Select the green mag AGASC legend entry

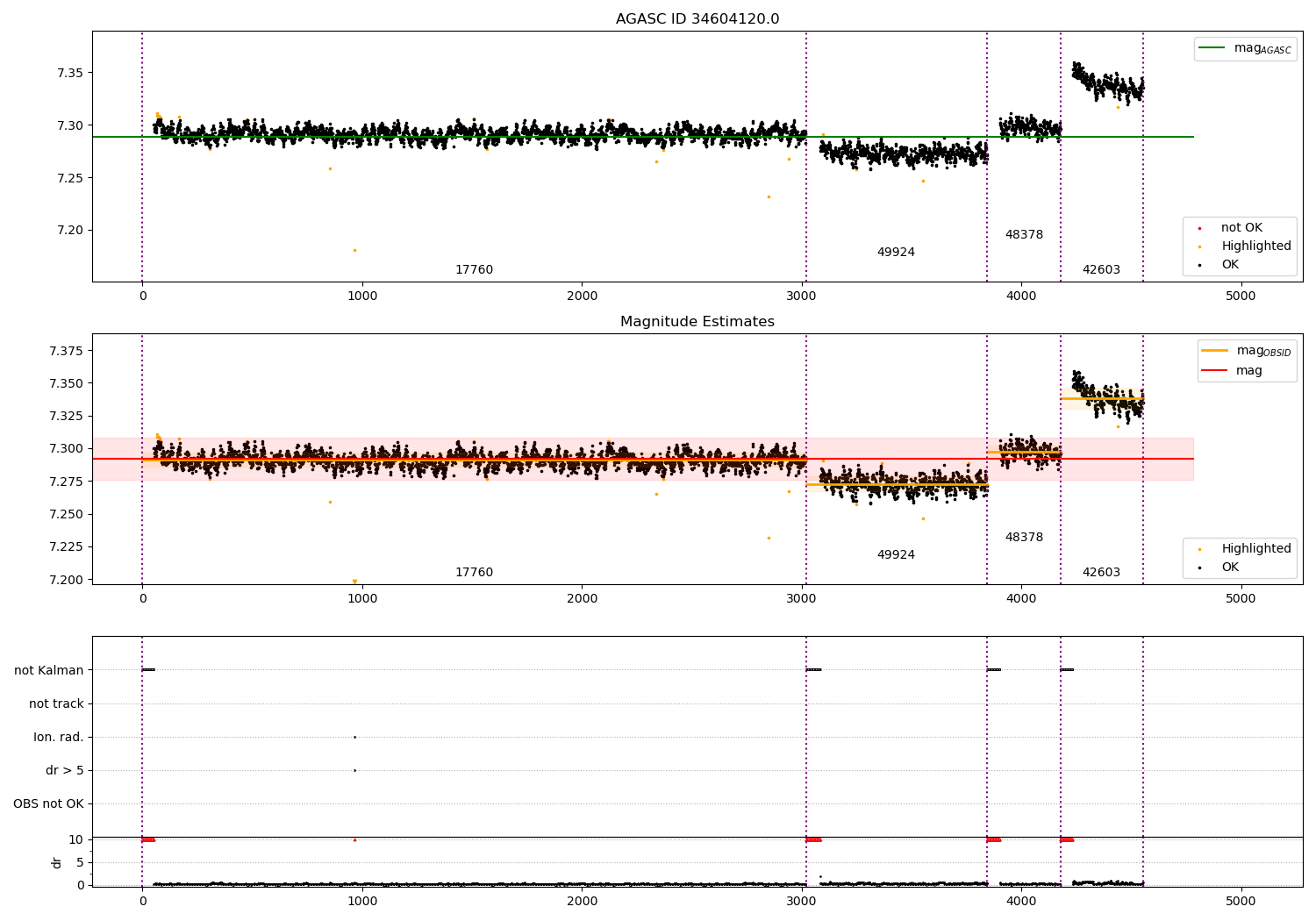pos(1245,48)
